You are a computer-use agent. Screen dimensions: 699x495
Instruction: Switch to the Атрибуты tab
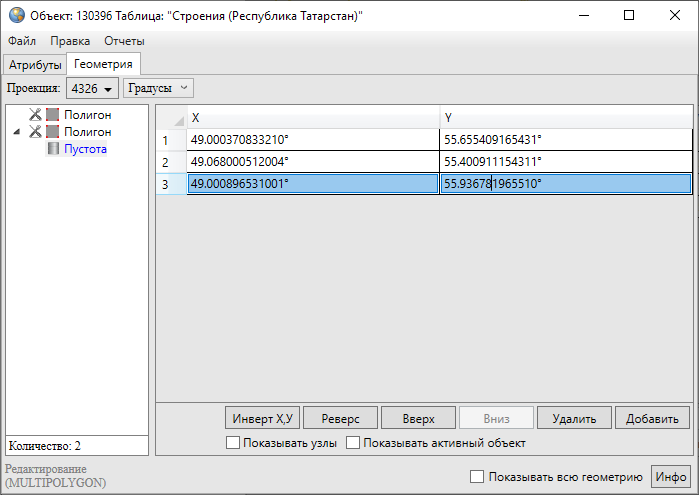(35, 65)
